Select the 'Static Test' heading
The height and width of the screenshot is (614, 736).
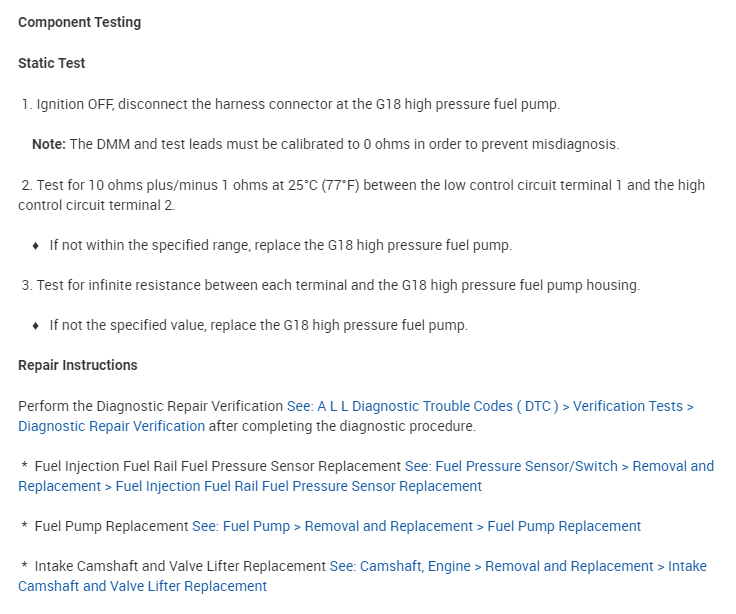pyautogui.click(x=52, y=63)
